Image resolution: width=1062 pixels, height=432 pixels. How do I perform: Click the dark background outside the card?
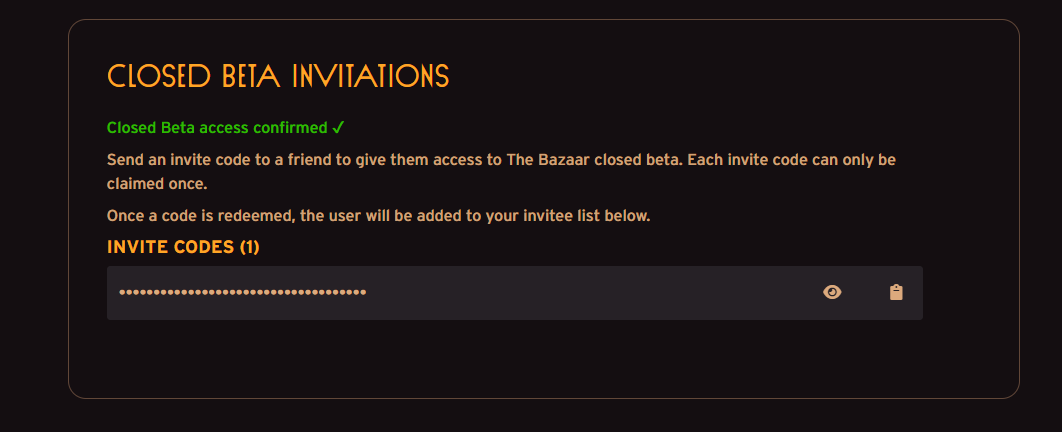pos(33,217)
